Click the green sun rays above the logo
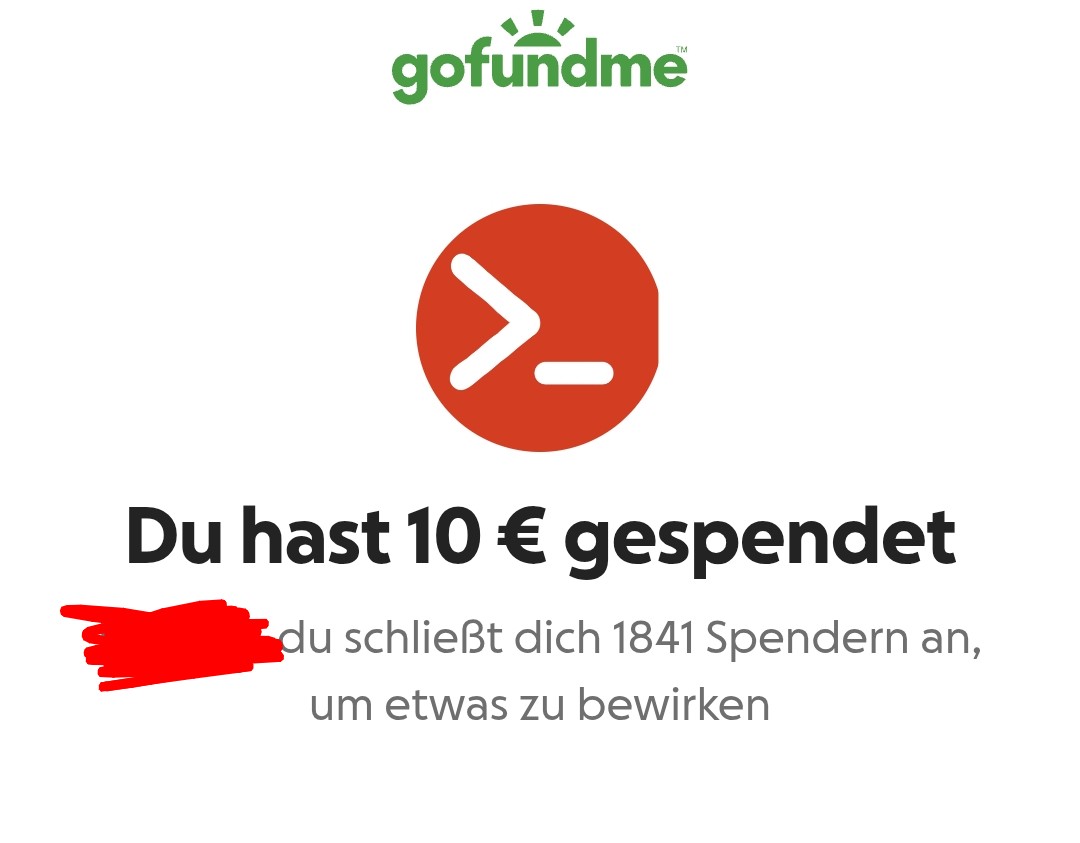 click(538, 27)
